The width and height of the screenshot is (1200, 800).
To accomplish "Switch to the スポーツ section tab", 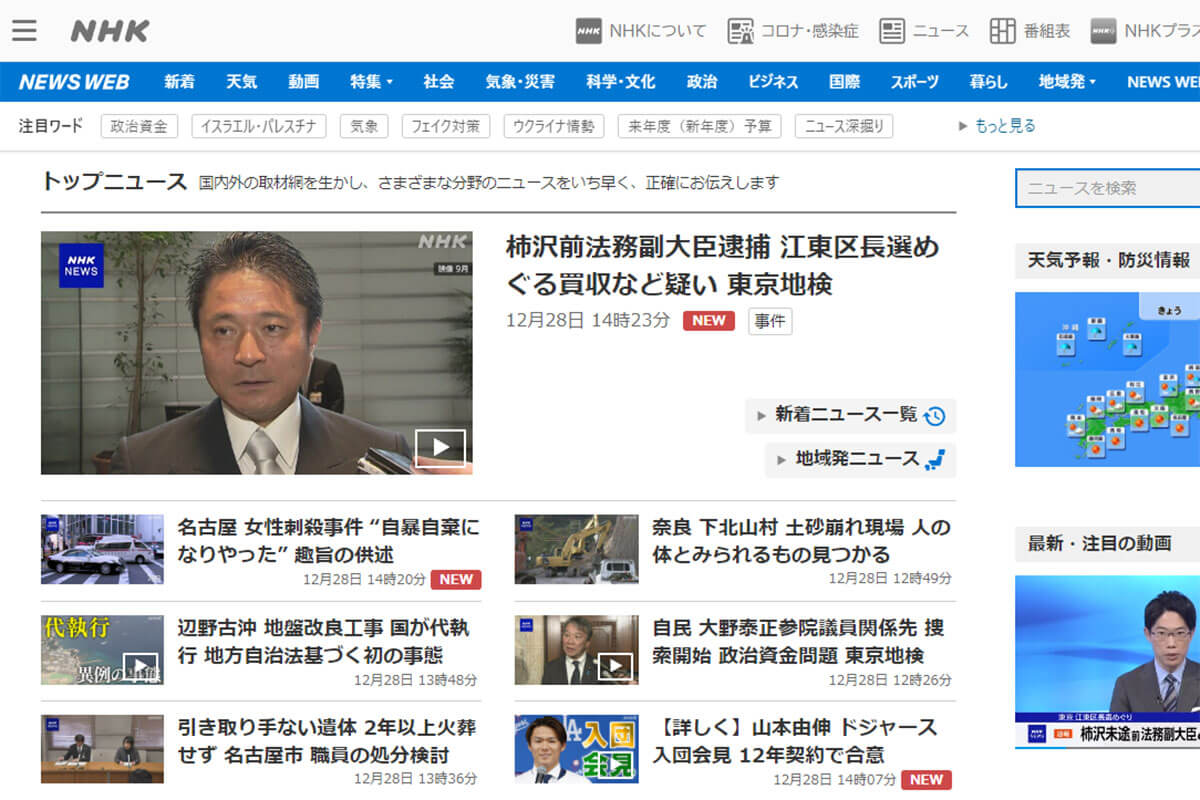I will pyautogui.click(x=913, y=81).
